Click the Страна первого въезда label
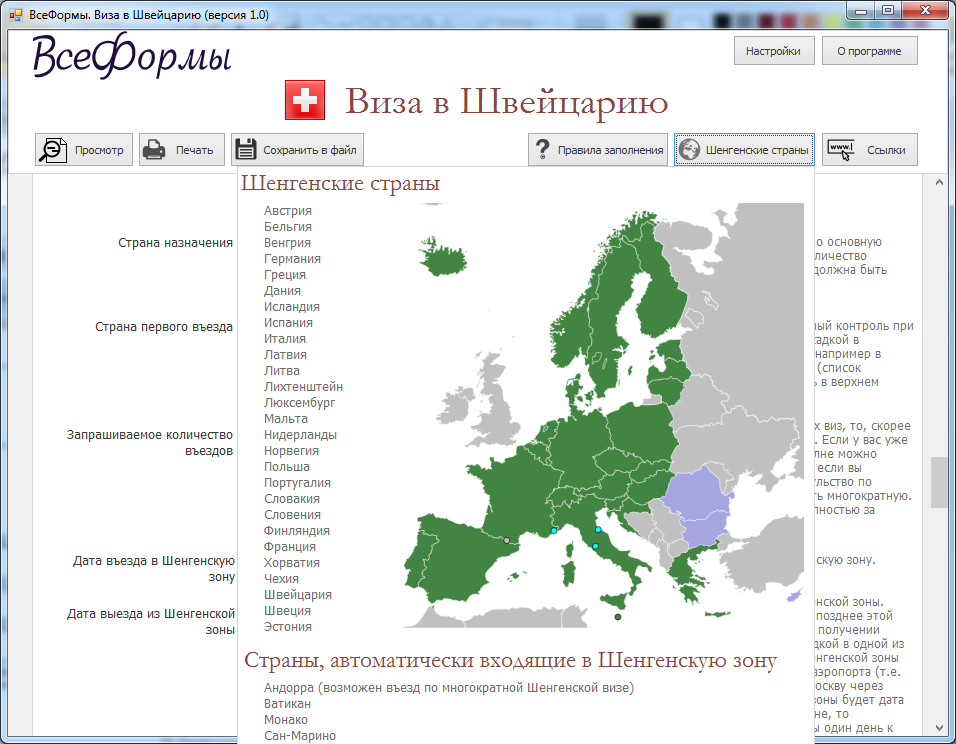The width and height of the screenshot is (956, 744). coord(164,327)
